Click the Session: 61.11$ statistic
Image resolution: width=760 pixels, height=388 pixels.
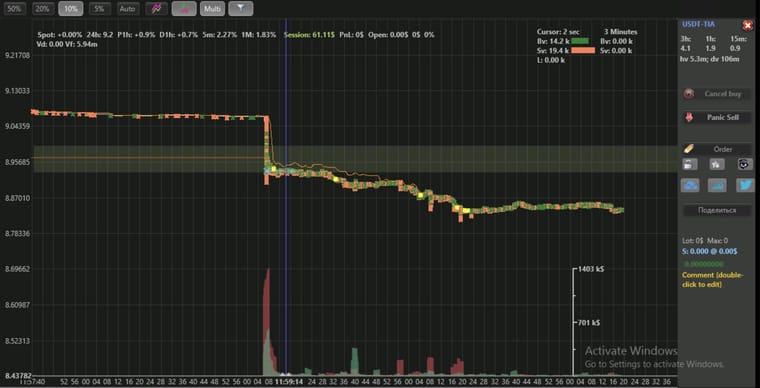pyautogui.click(x=309, y=35)
